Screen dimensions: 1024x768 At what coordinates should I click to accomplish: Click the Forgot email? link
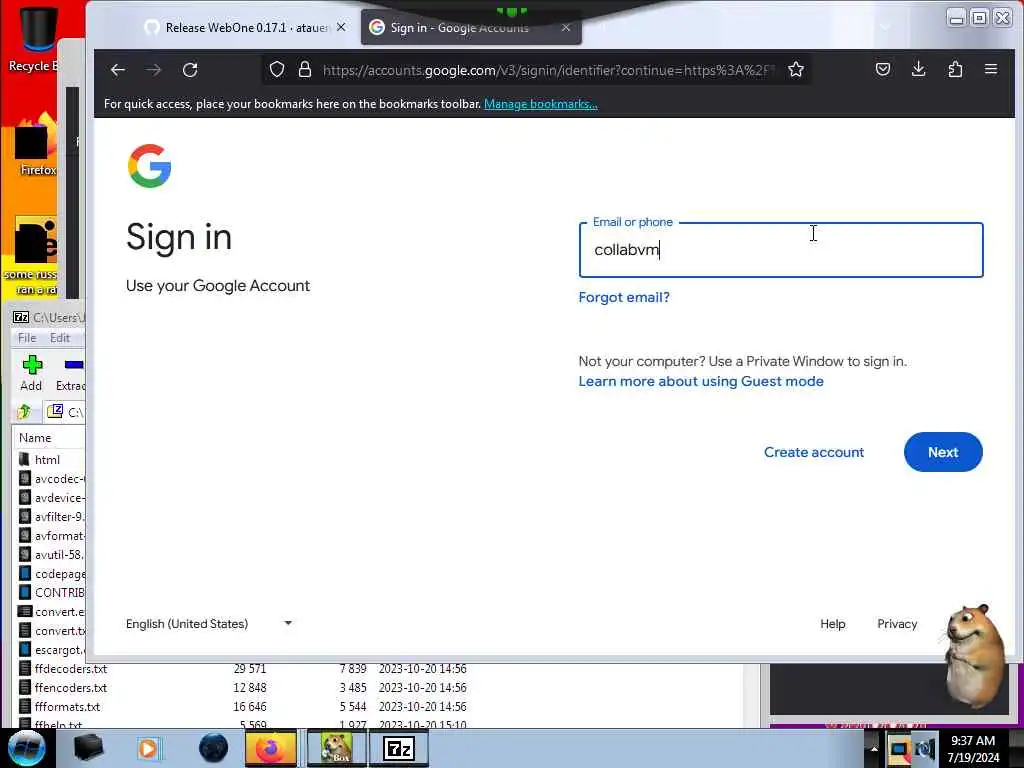click(624, 297)
